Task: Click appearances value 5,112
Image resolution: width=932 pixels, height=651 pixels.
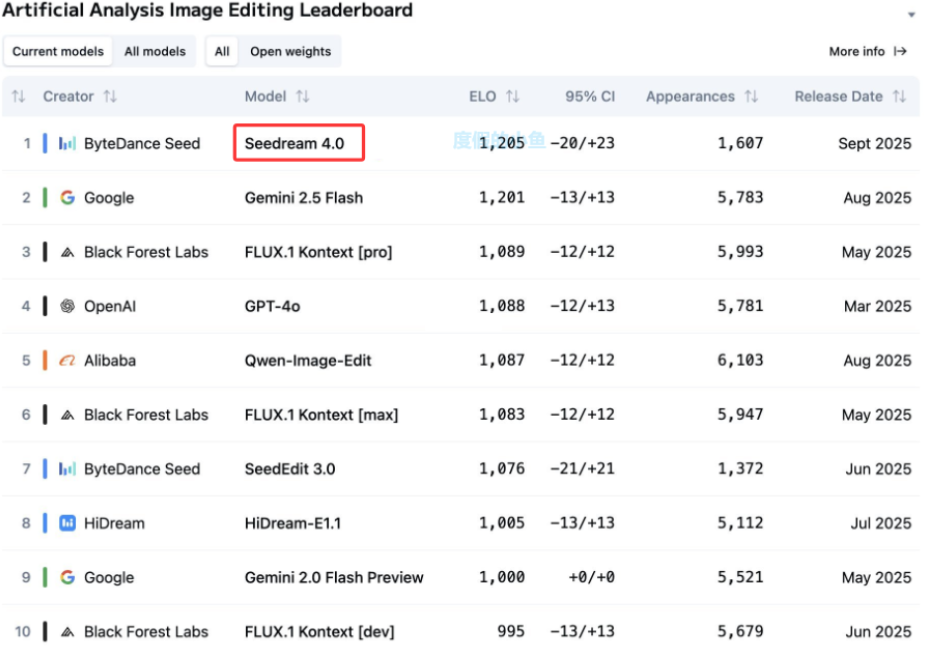Action: [740, 523]
